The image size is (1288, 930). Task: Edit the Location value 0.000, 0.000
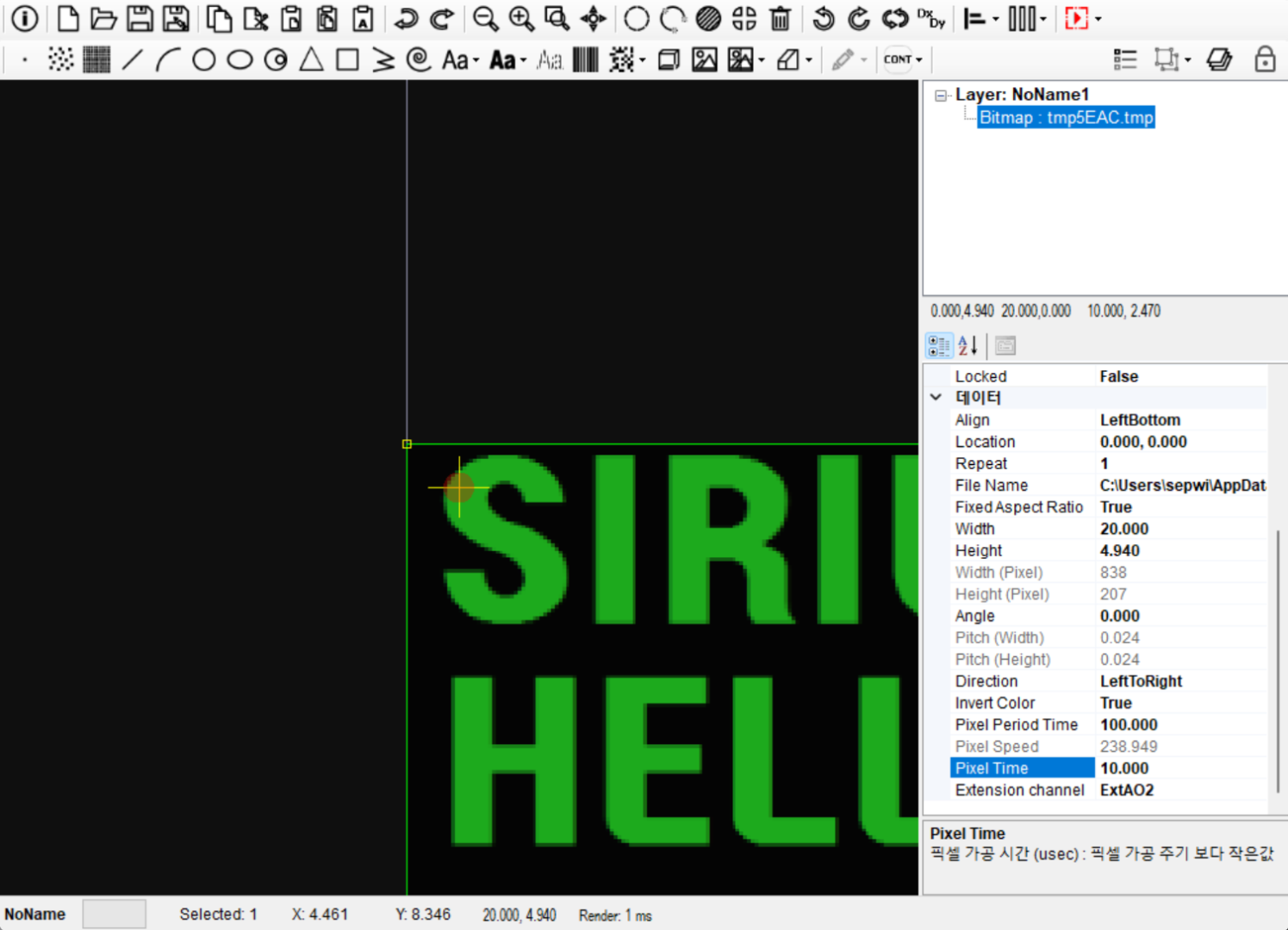[x=1181, y=442]
